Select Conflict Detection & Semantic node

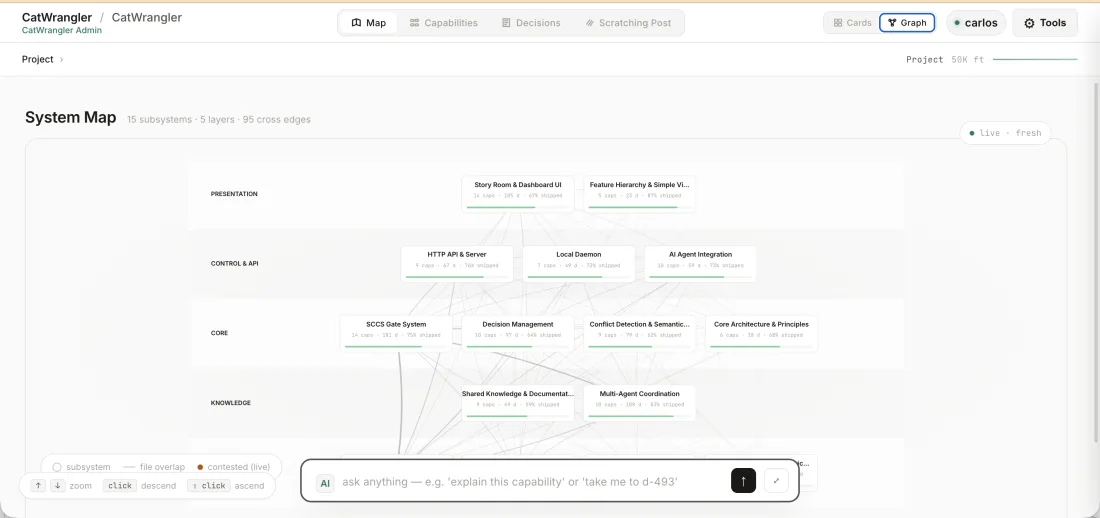click(x=639, y=333)
